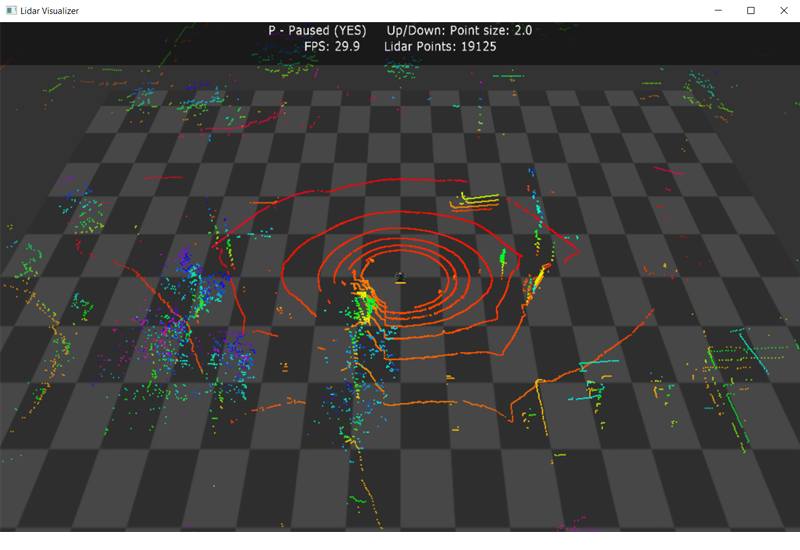Minimize the Lidar Visualizer window

coord(718,10)
